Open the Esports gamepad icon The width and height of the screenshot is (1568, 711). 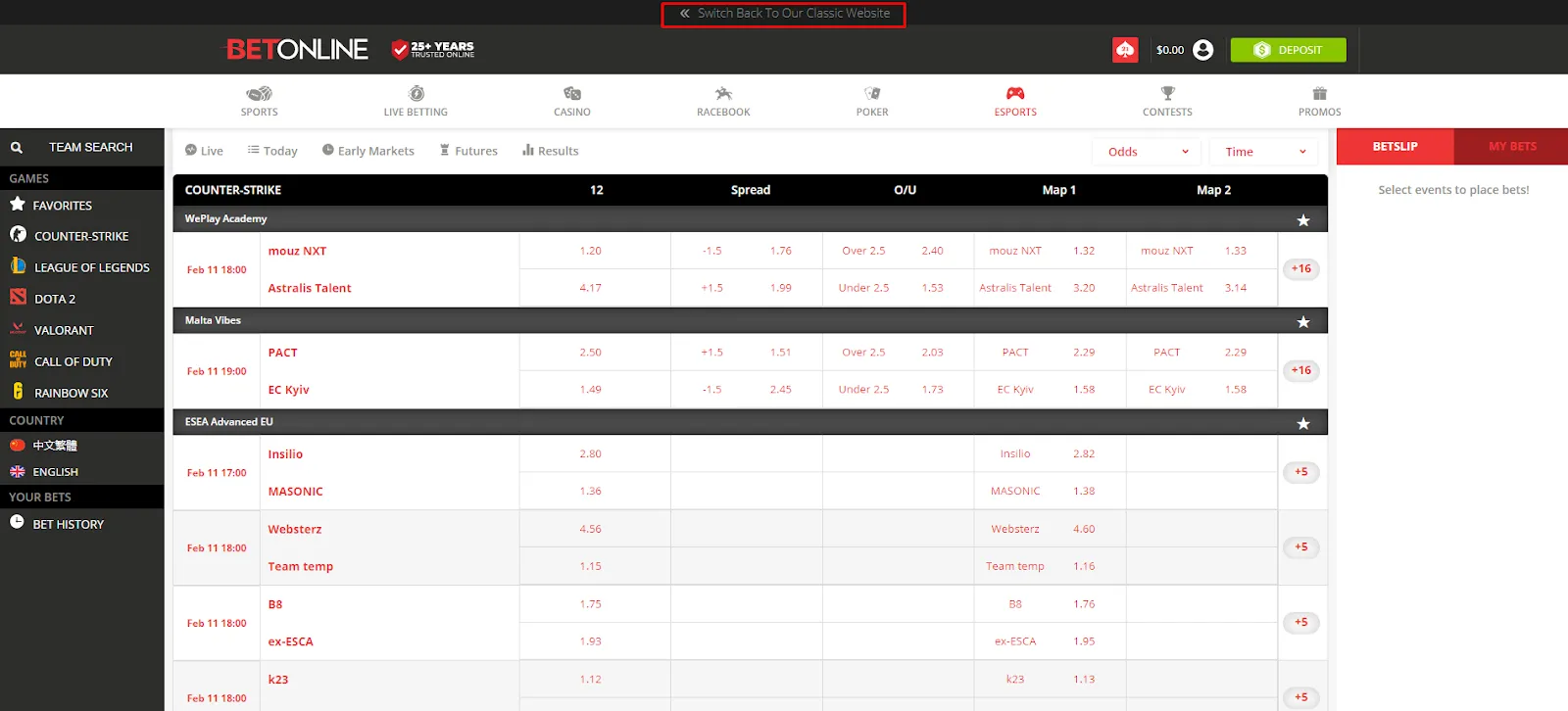coord(1015,94)
